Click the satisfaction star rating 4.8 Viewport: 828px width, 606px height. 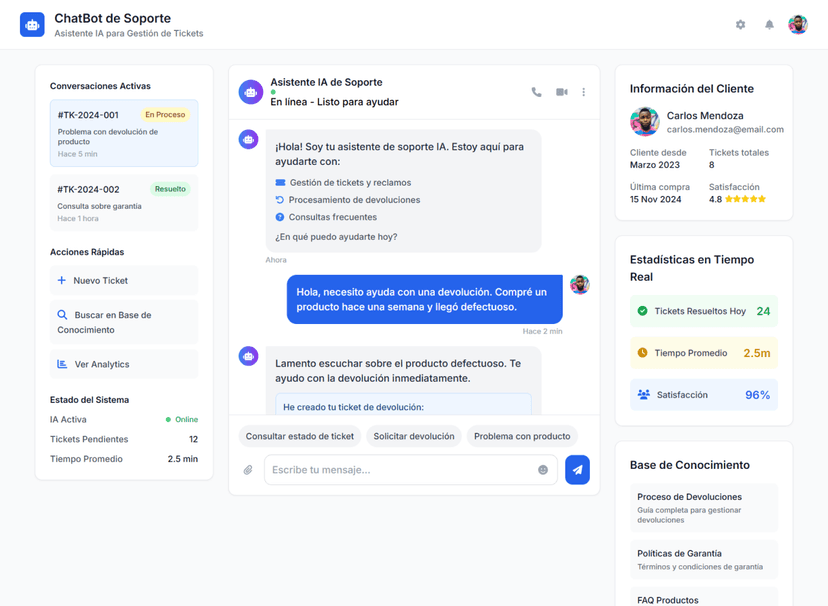point(738,199)
